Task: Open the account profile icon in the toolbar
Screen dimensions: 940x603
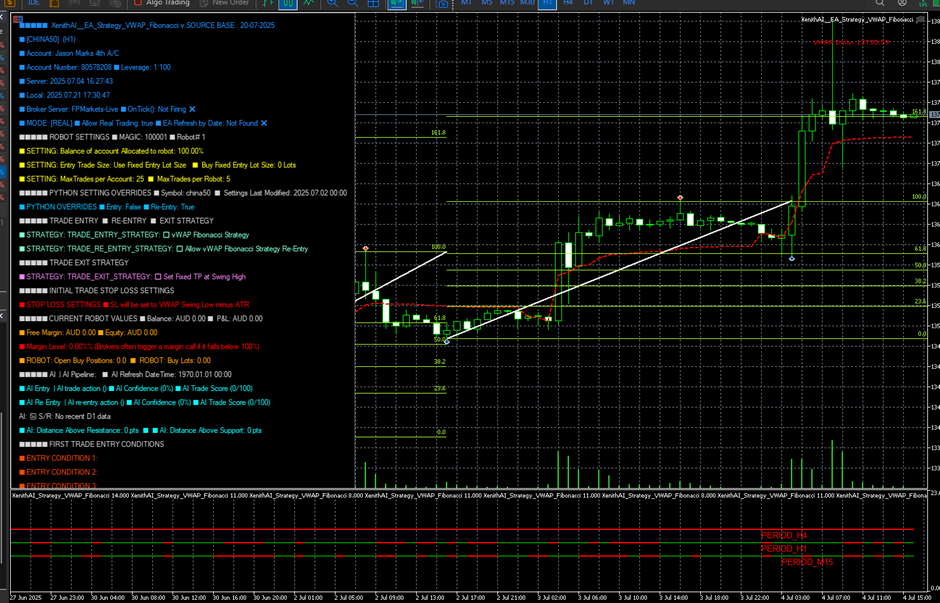Action: pyautogui.click(x=902, y=2)
